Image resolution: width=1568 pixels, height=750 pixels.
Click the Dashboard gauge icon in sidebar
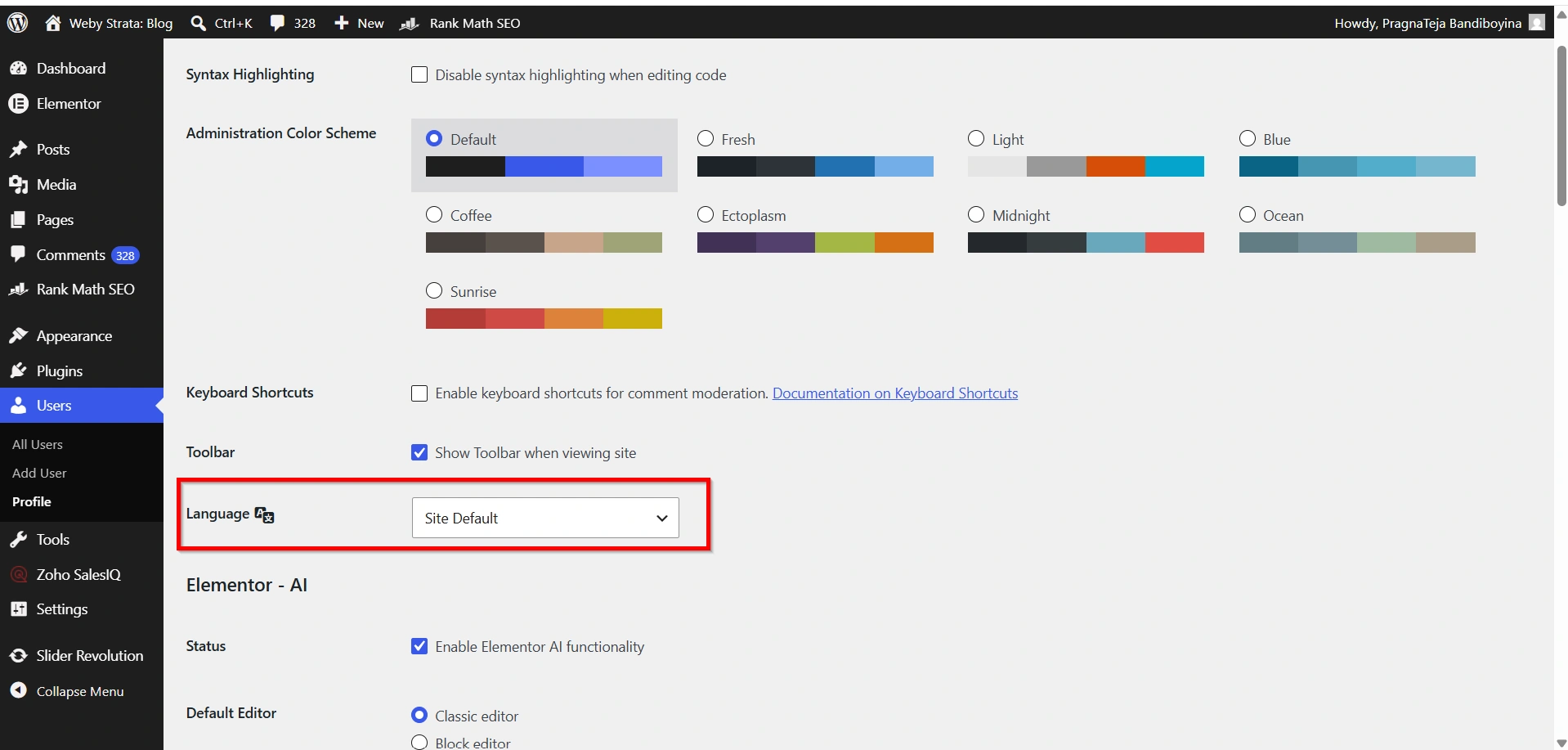(x=19, y=69)
